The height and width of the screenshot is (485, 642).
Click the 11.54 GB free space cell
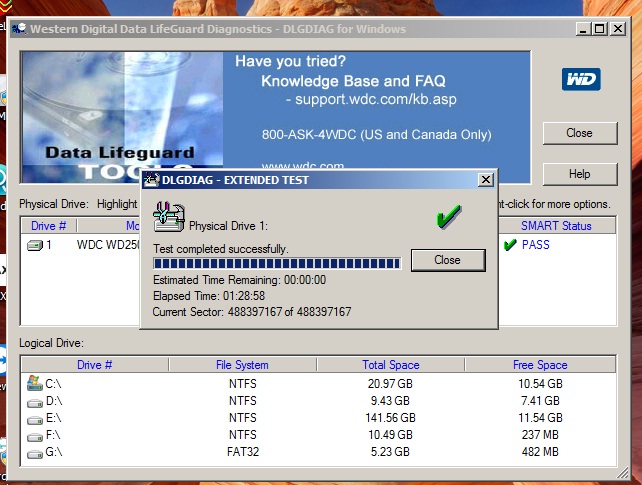click(540, 418)
